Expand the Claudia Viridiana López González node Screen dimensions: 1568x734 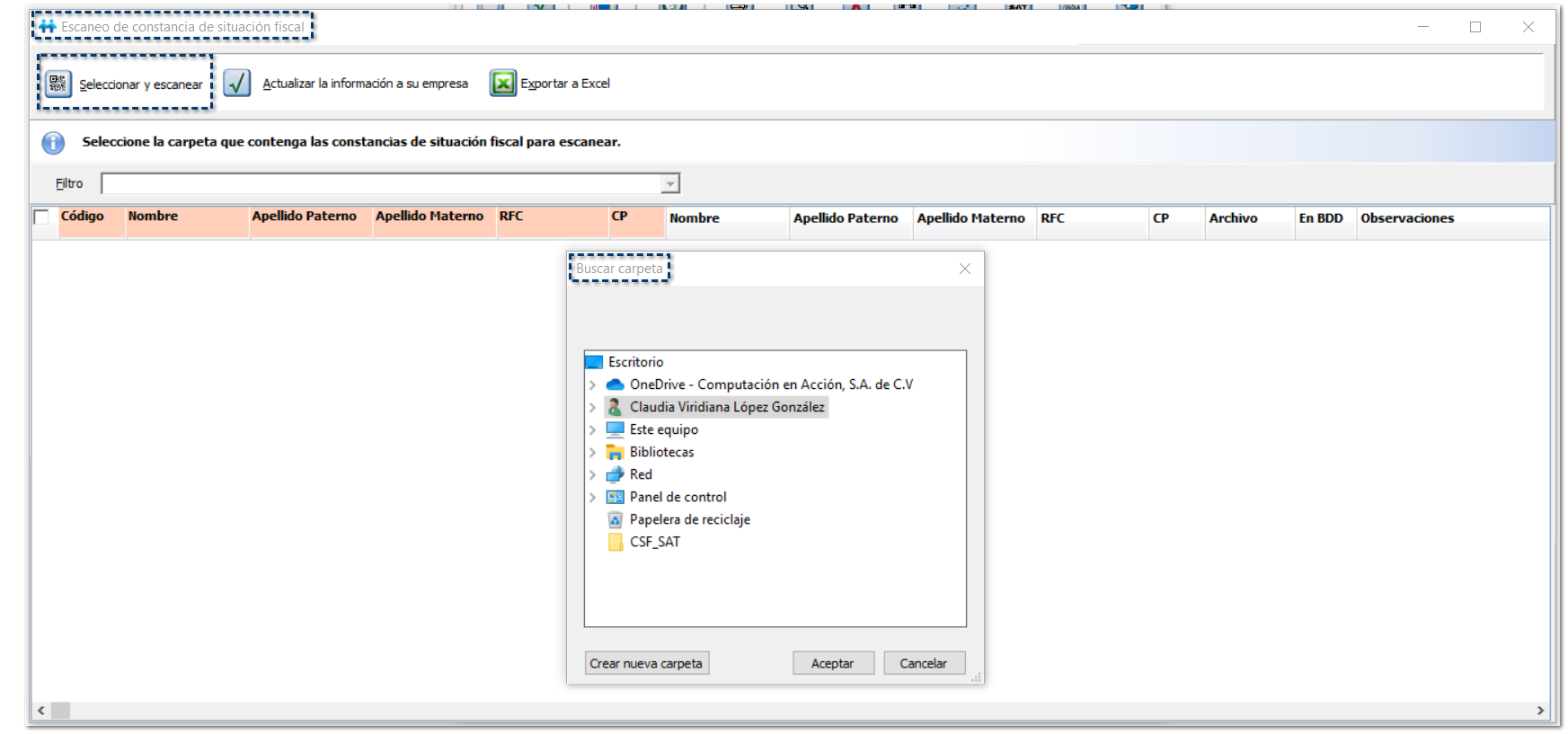(592, 407)
